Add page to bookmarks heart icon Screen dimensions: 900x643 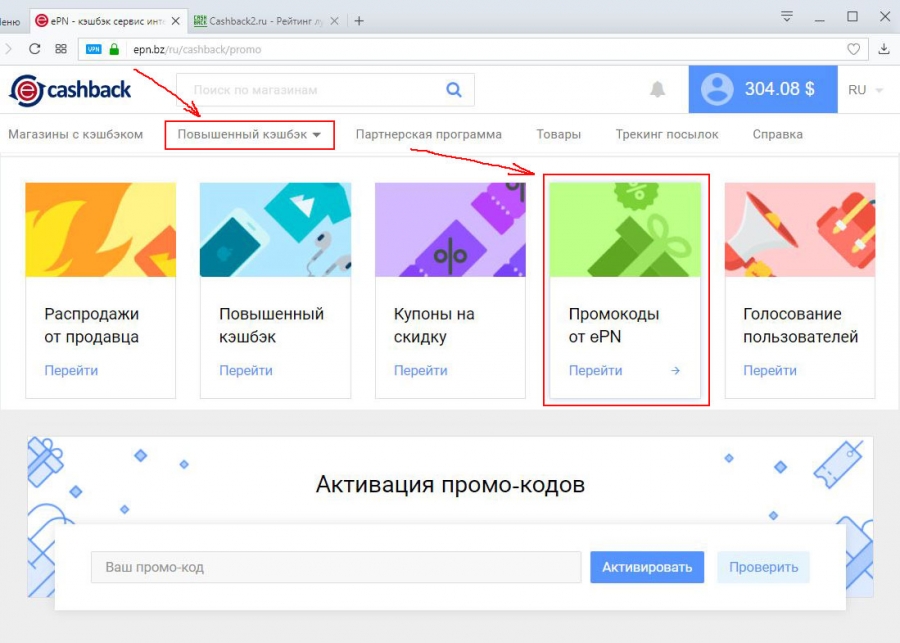tap(854, 49)
